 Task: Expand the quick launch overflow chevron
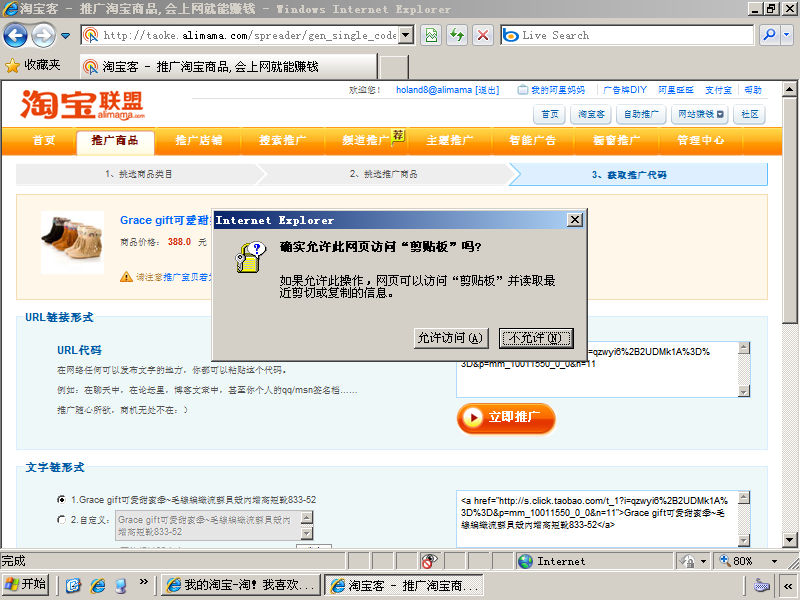(143, 581)
